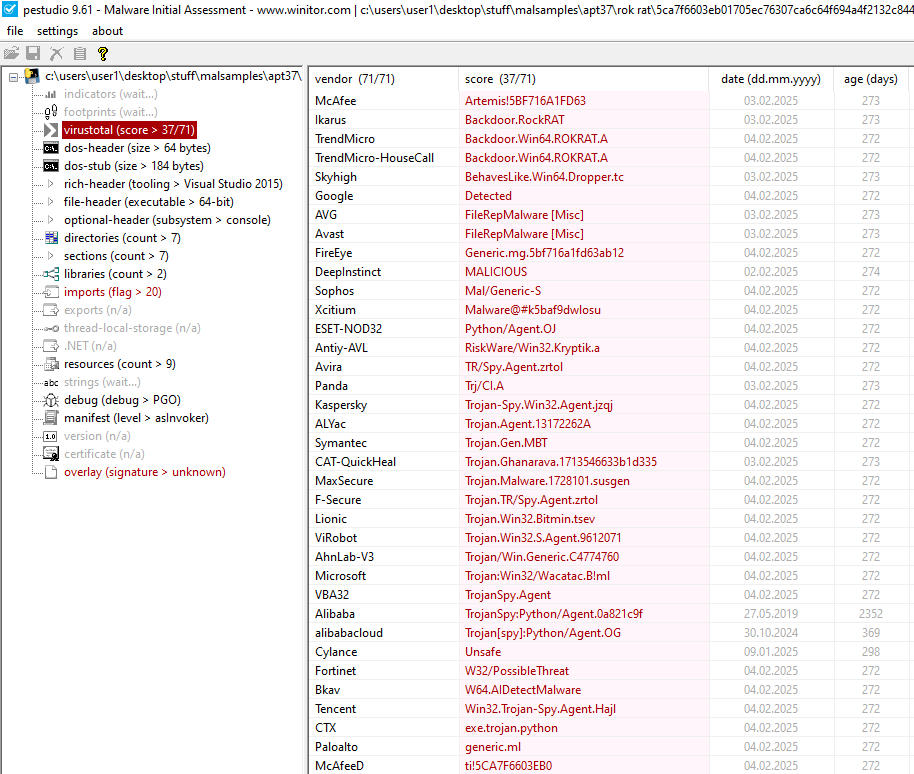This screenshot has height=774, width=914.
Task: Expand the sections tree node
Action: tap(51, 256)
